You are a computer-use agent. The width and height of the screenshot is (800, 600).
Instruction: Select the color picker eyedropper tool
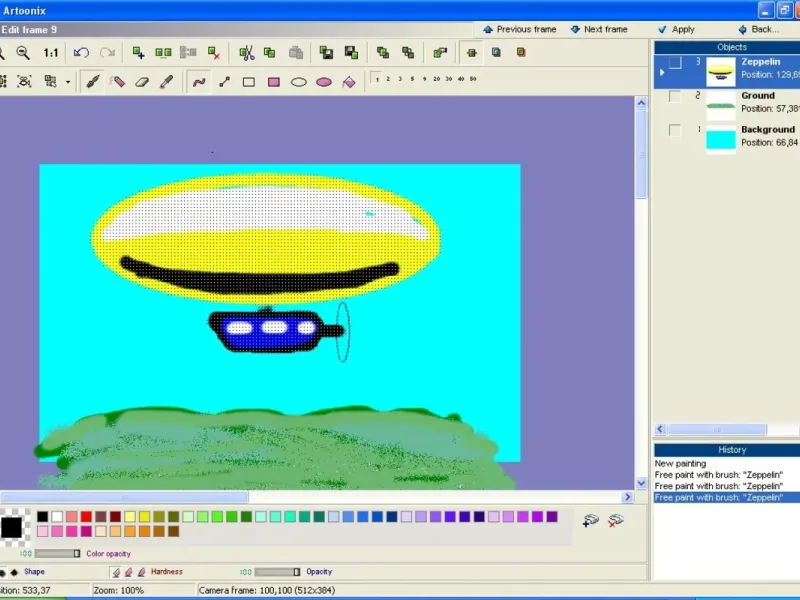pyautogui.click(x=166, y=82)
